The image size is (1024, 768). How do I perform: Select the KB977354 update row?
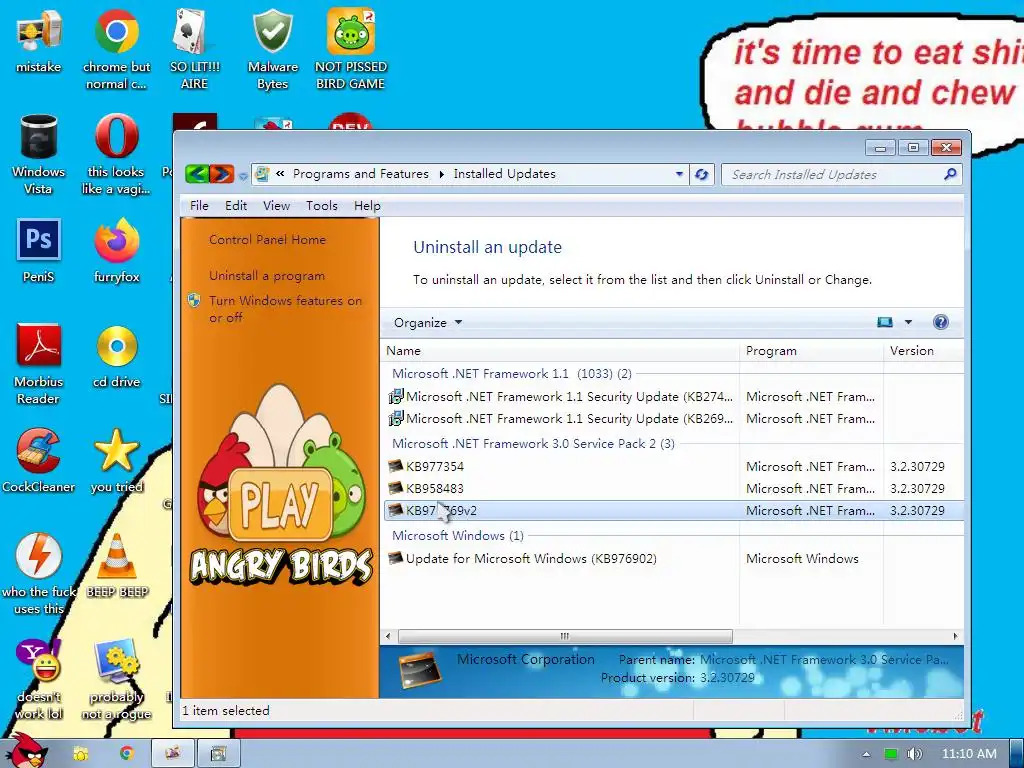[673, 466]
